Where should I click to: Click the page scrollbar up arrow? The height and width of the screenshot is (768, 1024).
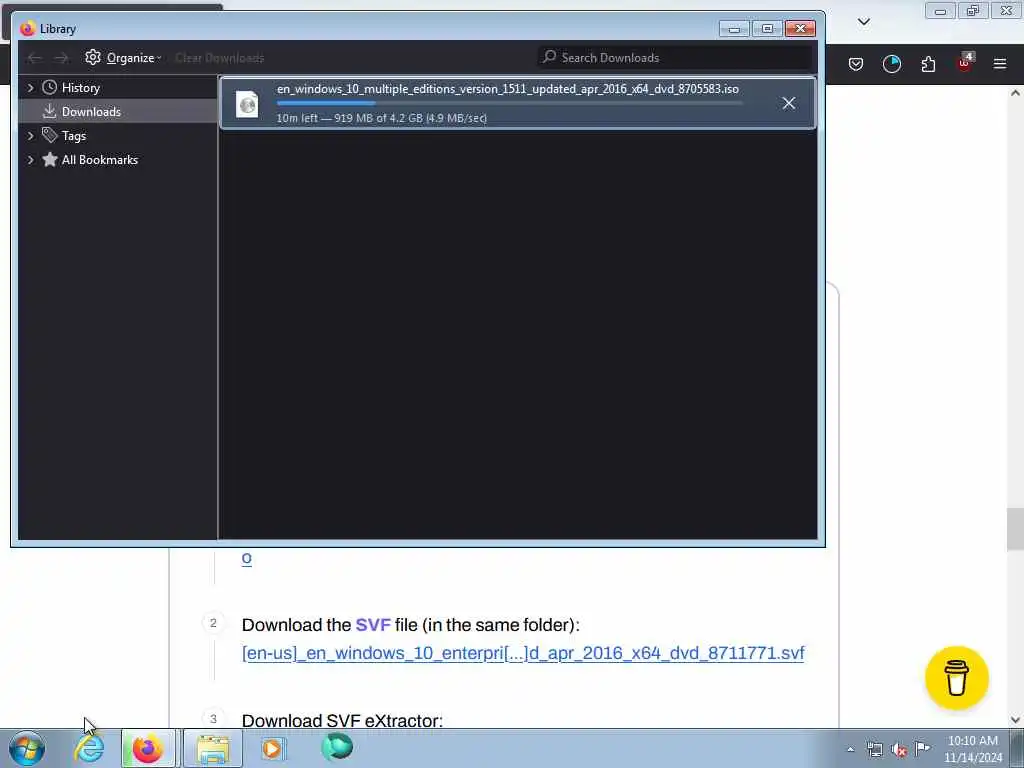pyautogui.click(x=1015, y=93)
